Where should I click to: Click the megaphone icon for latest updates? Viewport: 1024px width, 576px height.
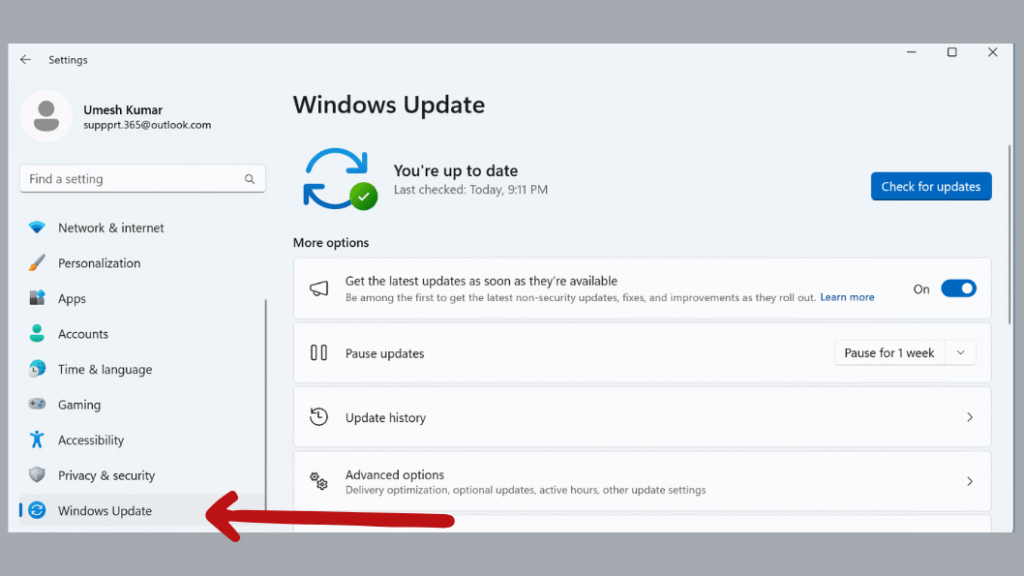[x=319, y=288]
